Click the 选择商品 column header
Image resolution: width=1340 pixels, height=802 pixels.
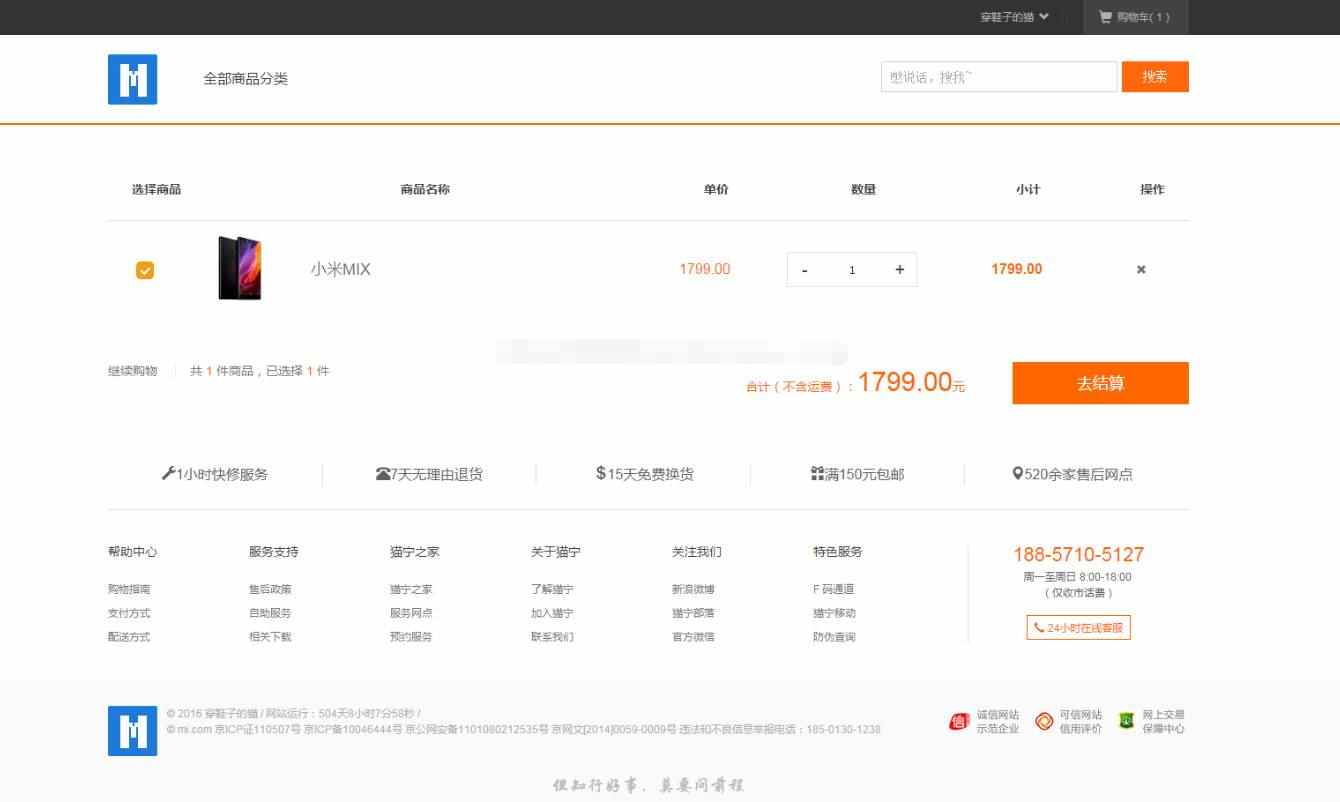coord(156,189)
